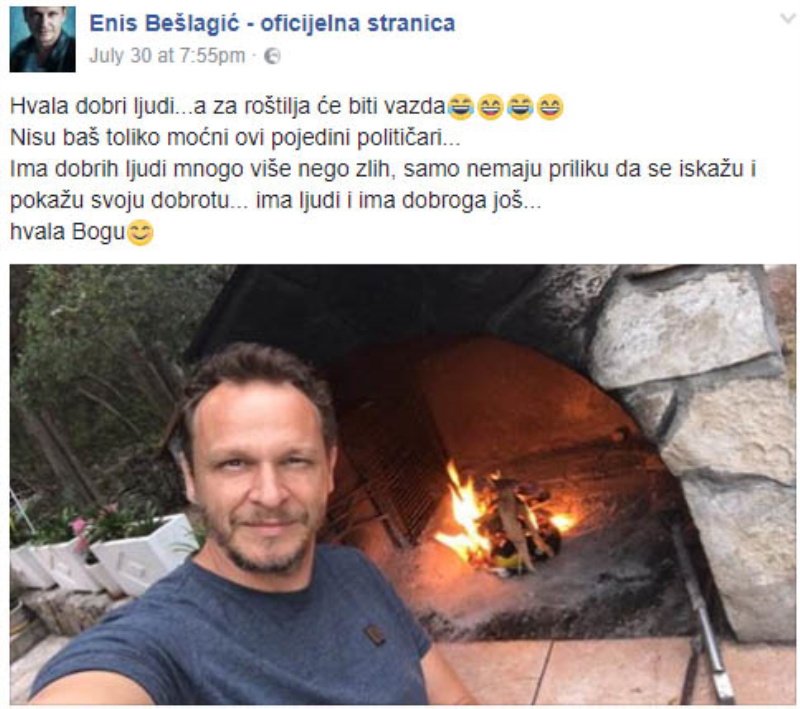The height and width of the screenshot is (709, 800).
Task: Click the third emoji in the laughing row
Action: [x=520, y=107]
